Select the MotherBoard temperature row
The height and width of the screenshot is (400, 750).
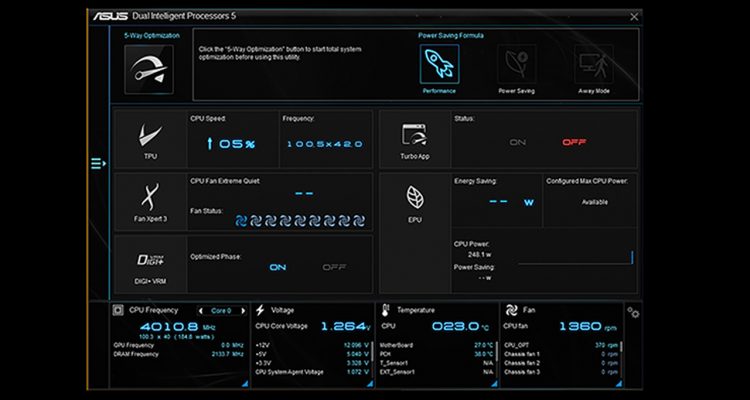coord(437,345)
